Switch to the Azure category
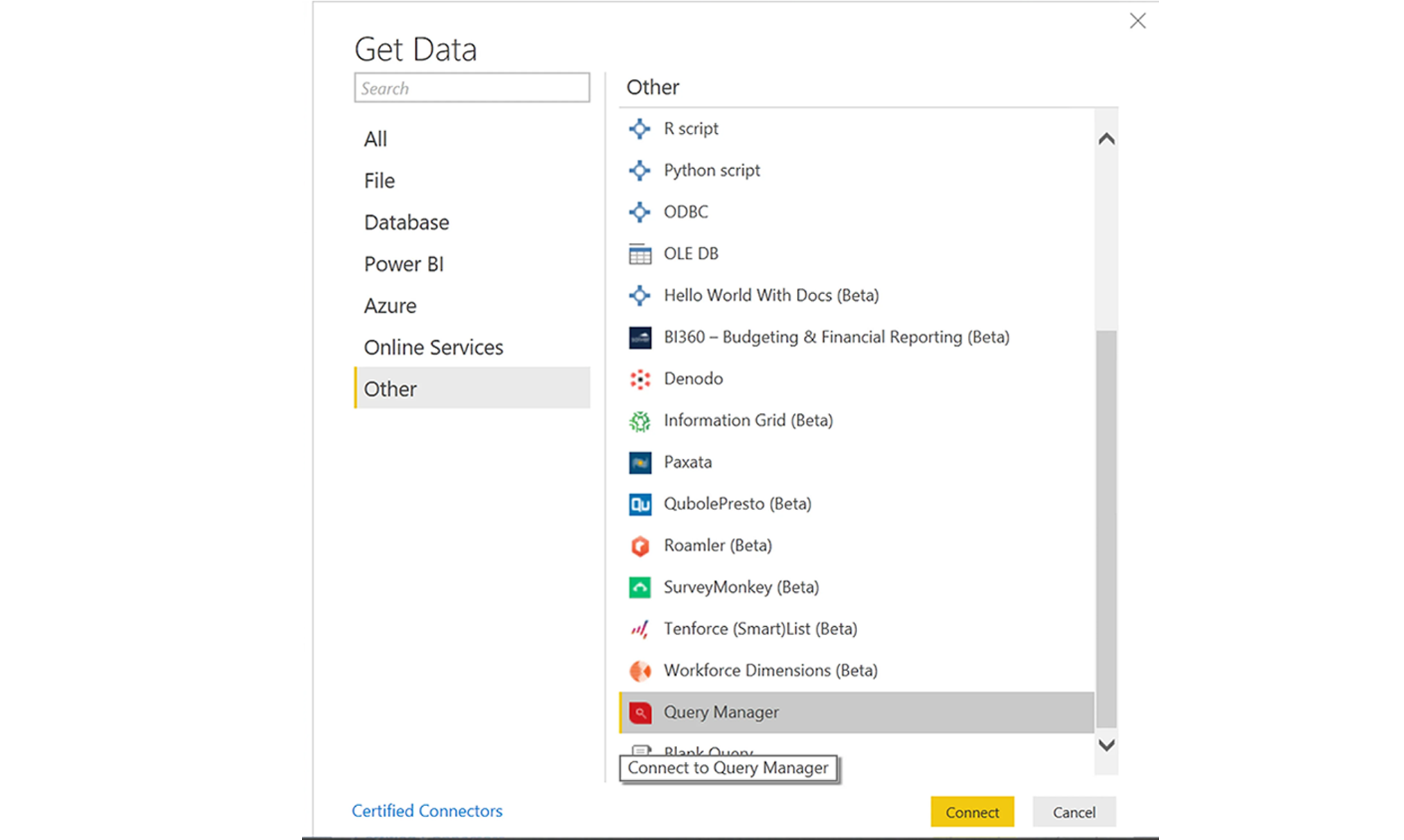 pos(472,306)
